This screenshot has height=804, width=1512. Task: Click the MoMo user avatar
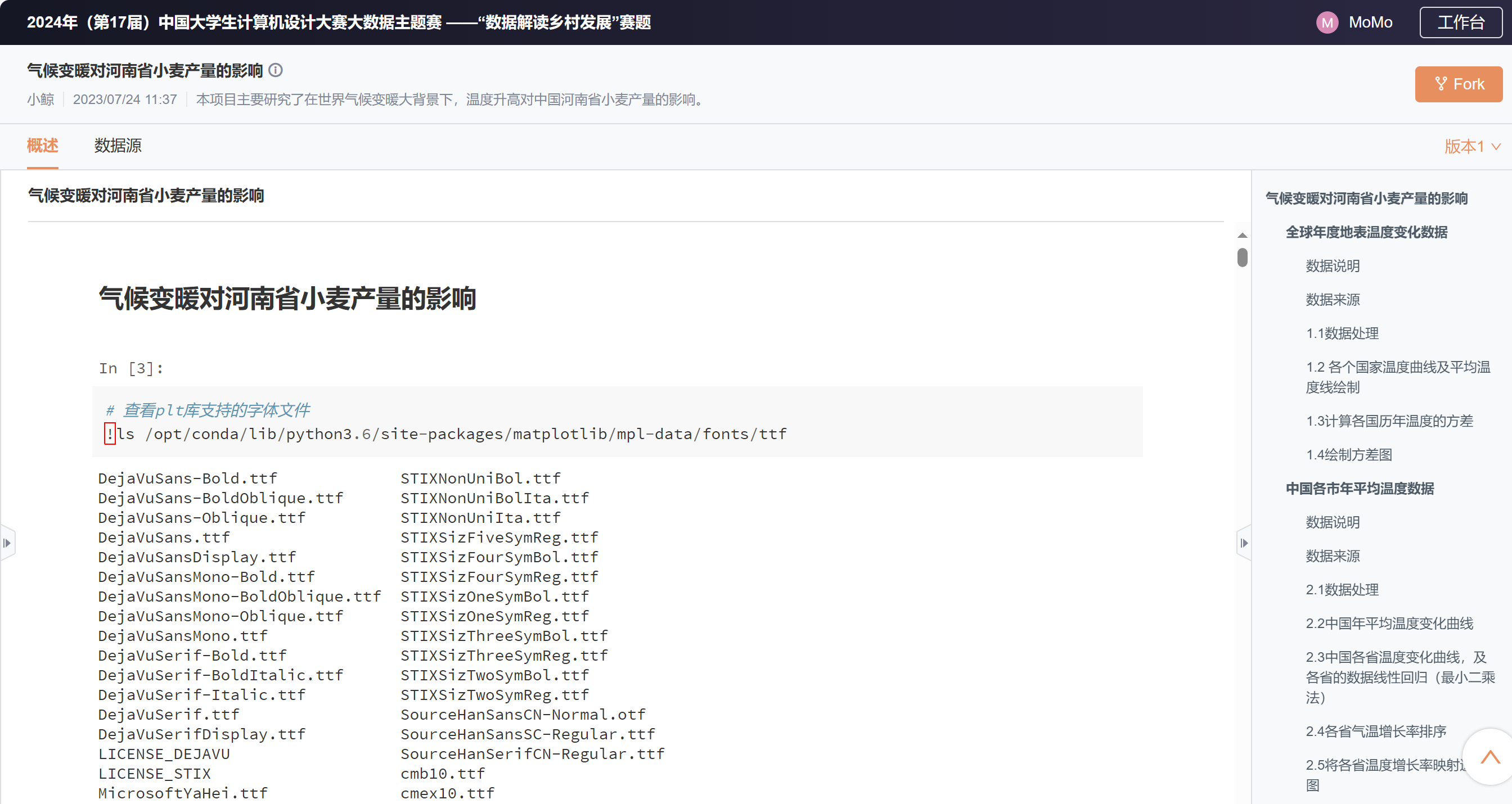click(x=1326, y=22)
